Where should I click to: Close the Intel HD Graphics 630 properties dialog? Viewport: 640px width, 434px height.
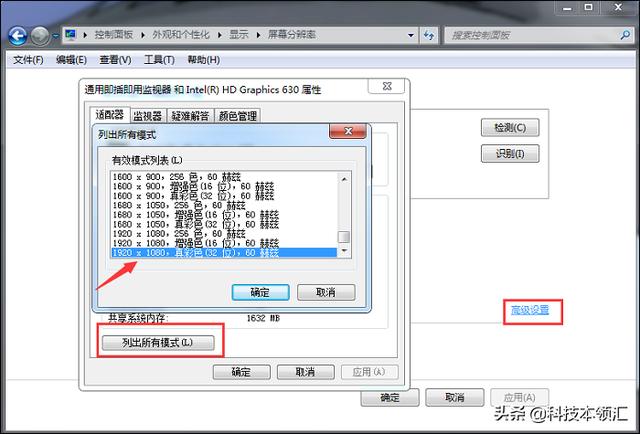coord(387,86)
